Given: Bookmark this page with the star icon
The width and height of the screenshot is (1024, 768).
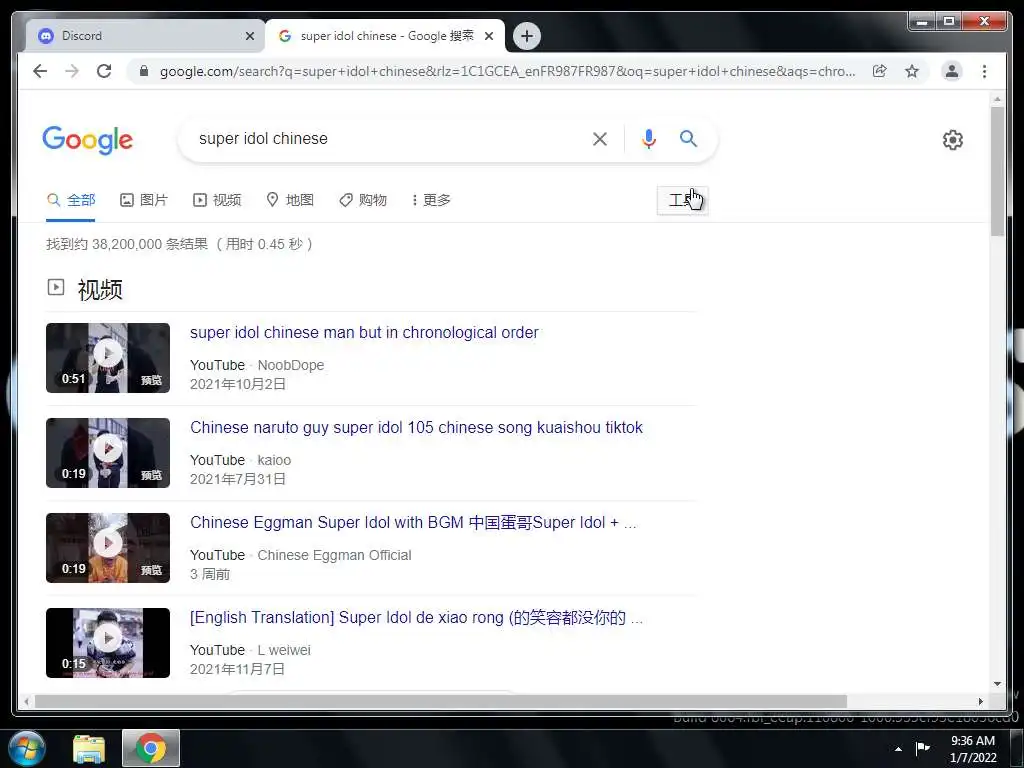Looking at the screenshot, I should click(912, 71).
